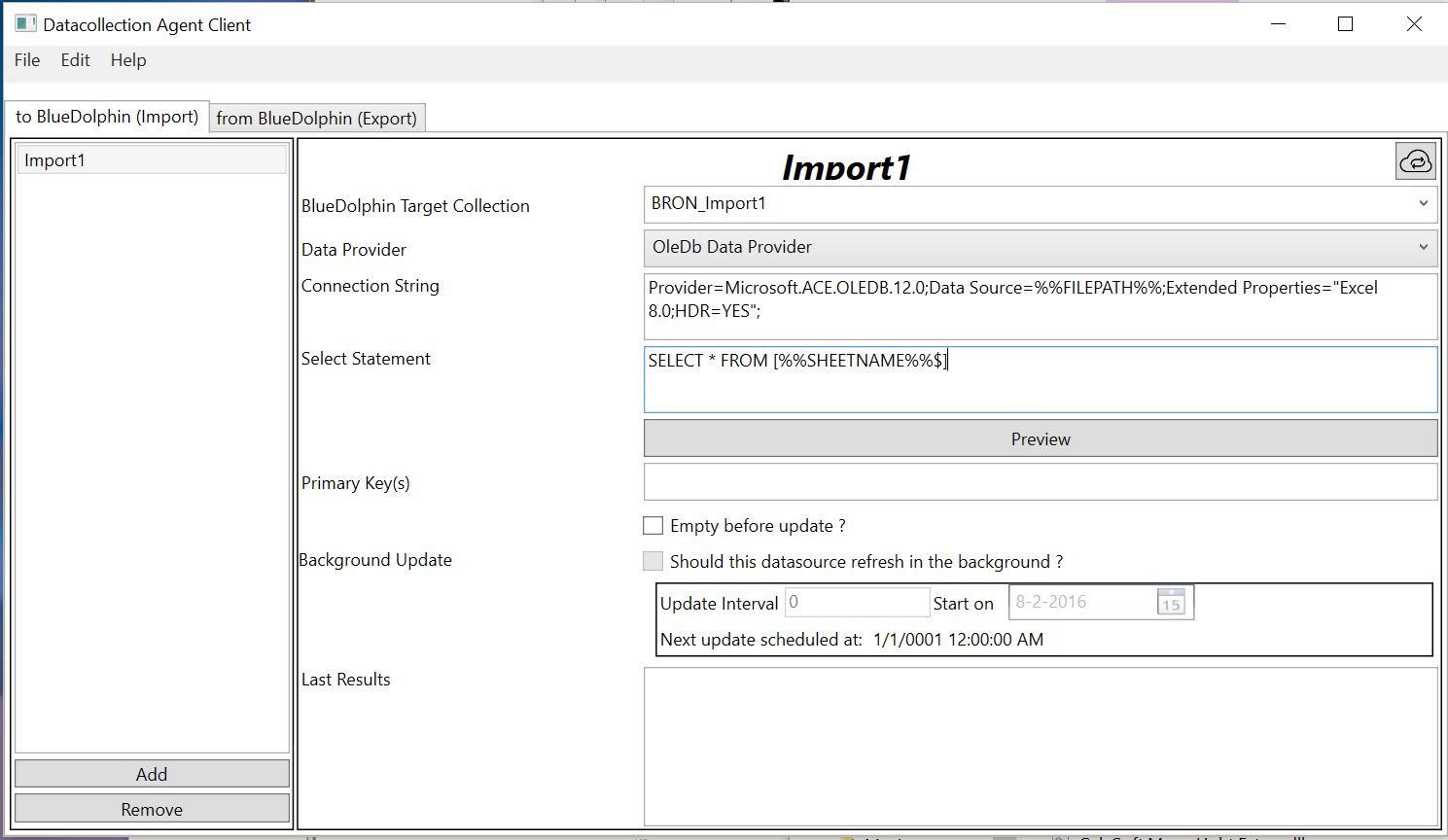Minimize the Datacollection Agent Client window

pyautogui.click(x=1278, y=24)
